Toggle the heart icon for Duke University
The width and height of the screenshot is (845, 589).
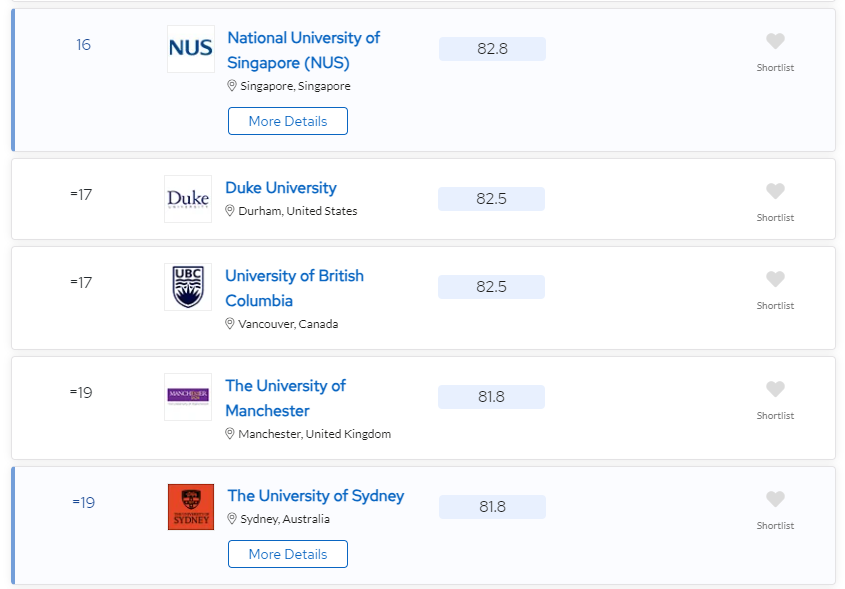775,191
